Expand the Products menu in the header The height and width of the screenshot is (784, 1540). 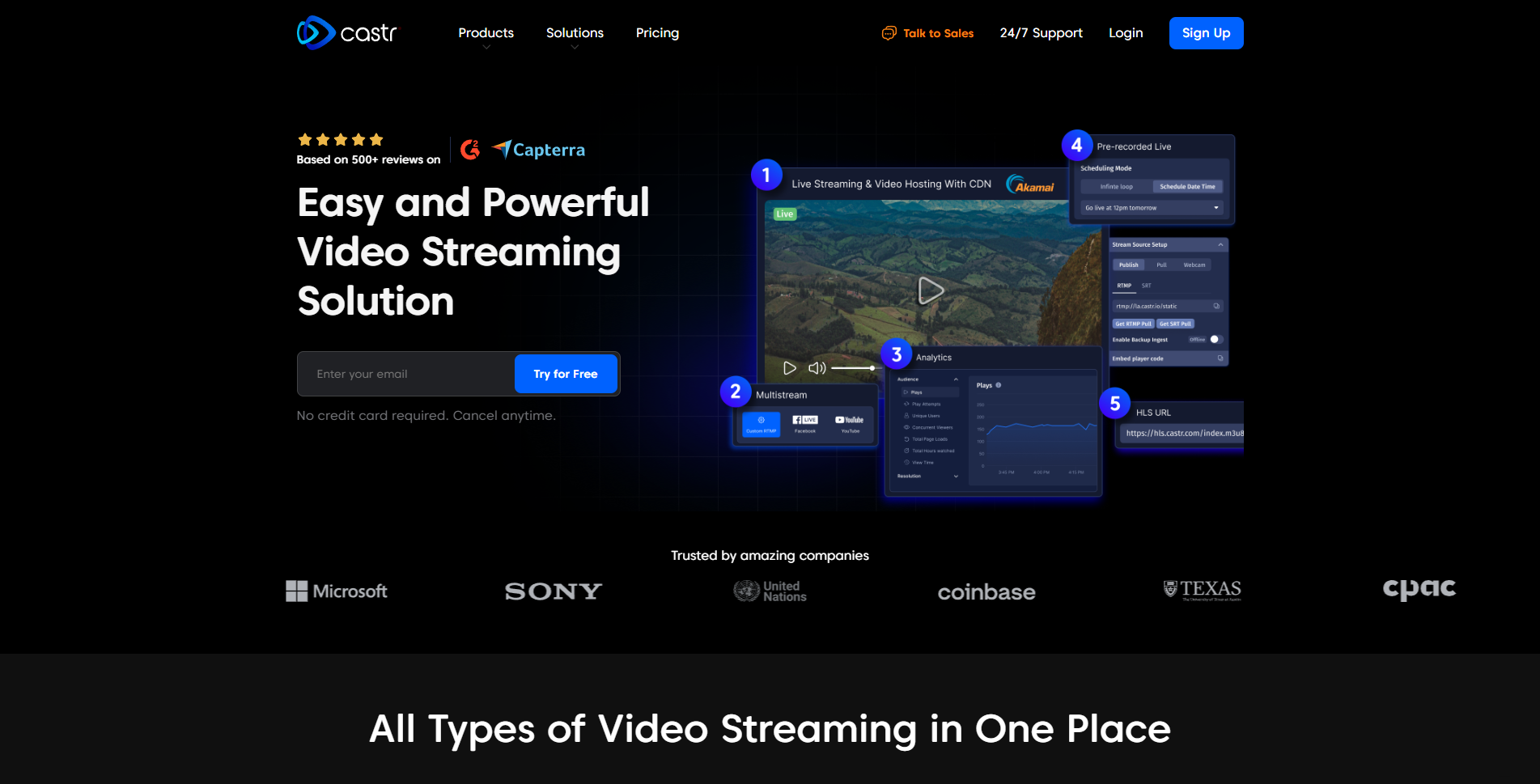click(x=486, y=33)
